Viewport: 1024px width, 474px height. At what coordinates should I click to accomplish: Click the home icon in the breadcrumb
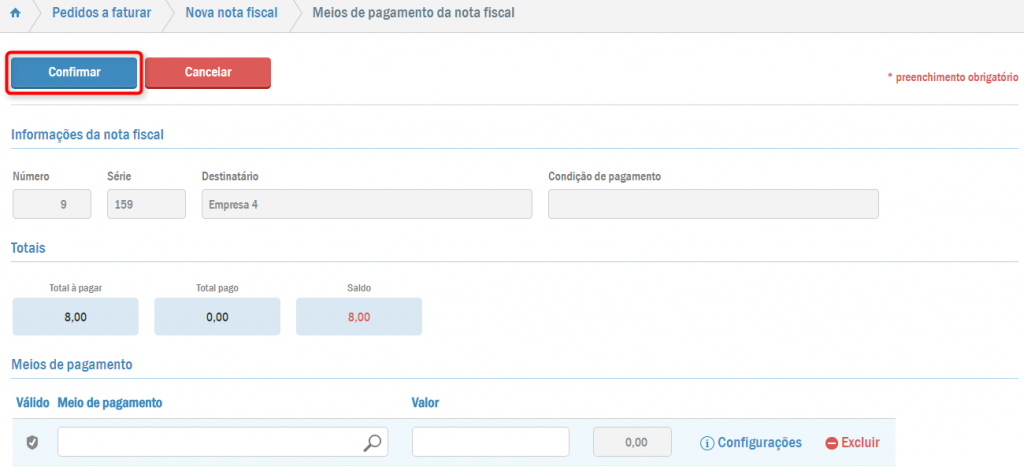click(15, 15)
